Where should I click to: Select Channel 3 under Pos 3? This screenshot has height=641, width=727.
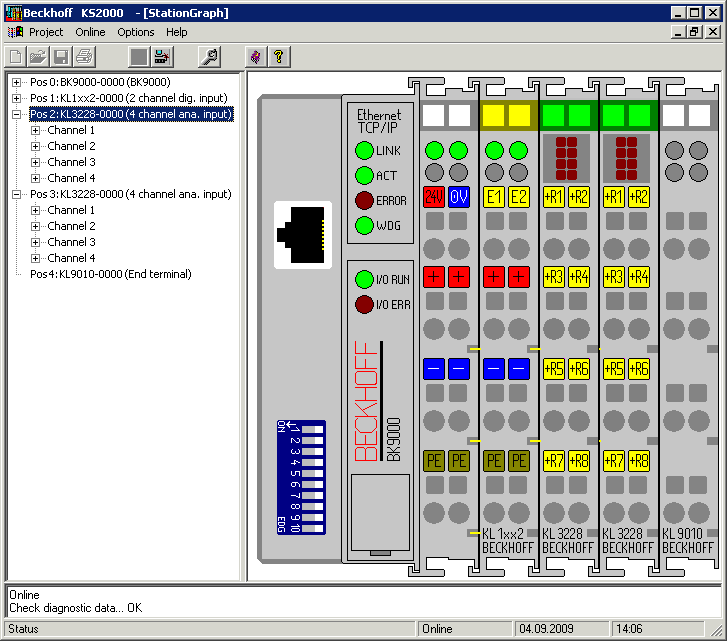71,242
